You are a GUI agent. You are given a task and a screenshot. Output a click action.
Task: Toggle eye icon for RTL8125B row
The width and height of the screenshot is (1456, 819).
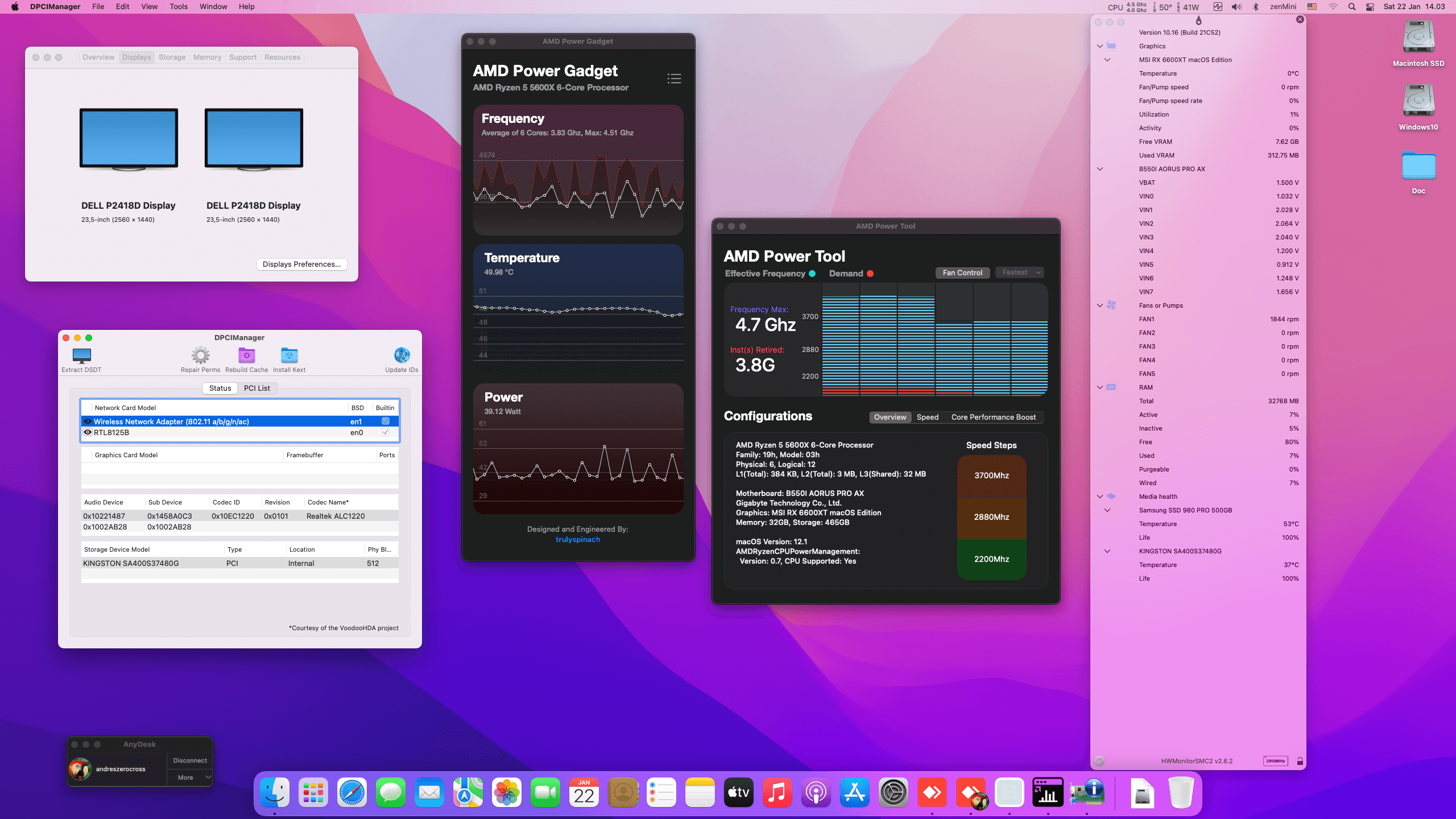point(88,432)
